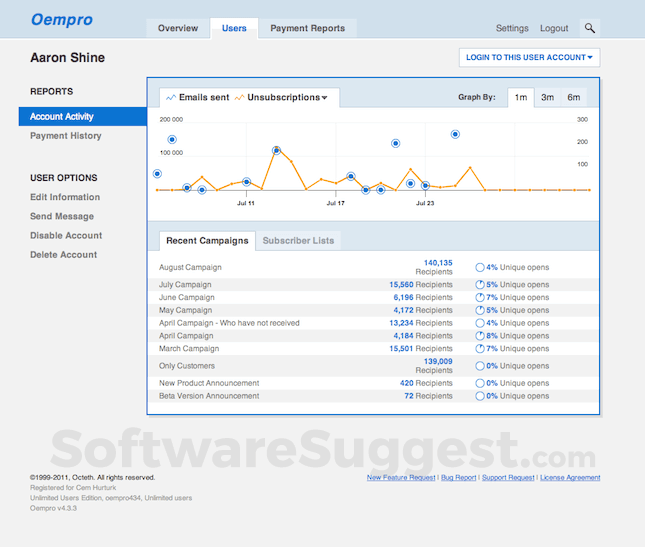
Task: Click the Bug Report footer link
Action: pos(458,478)
